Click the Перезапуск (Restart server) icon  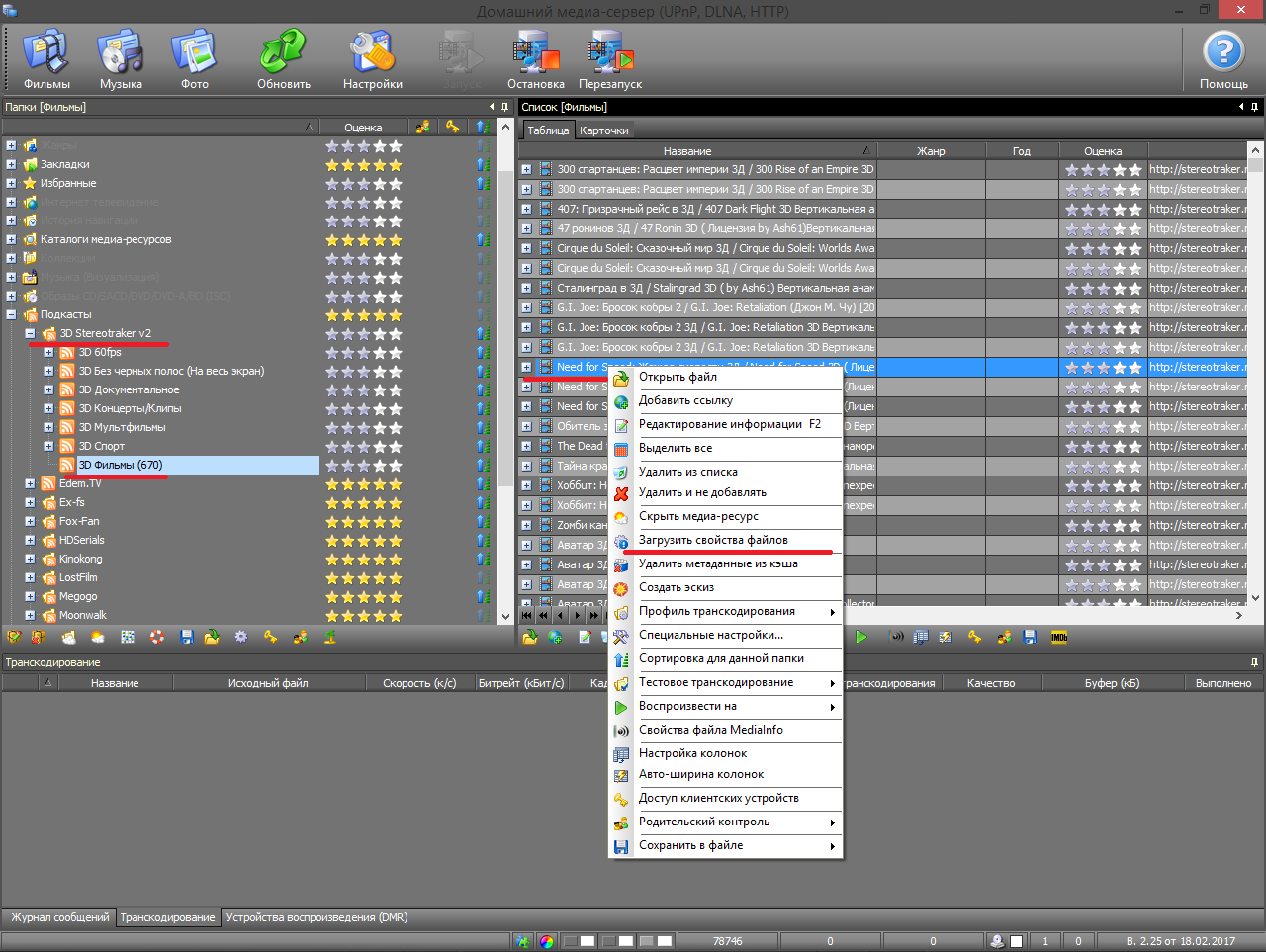coord(610,59)
